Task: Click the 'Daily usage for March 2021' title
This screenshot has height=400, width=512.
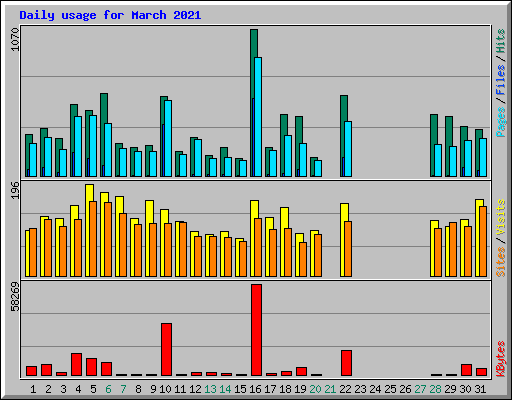Action: [110, 15]
